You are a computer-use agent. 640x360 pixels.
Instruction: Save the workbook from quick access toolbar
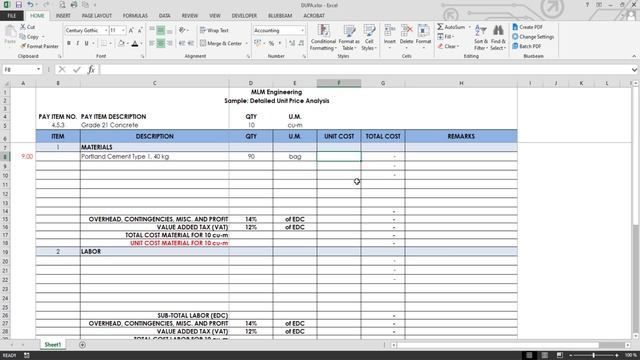[x=18, y=5]
